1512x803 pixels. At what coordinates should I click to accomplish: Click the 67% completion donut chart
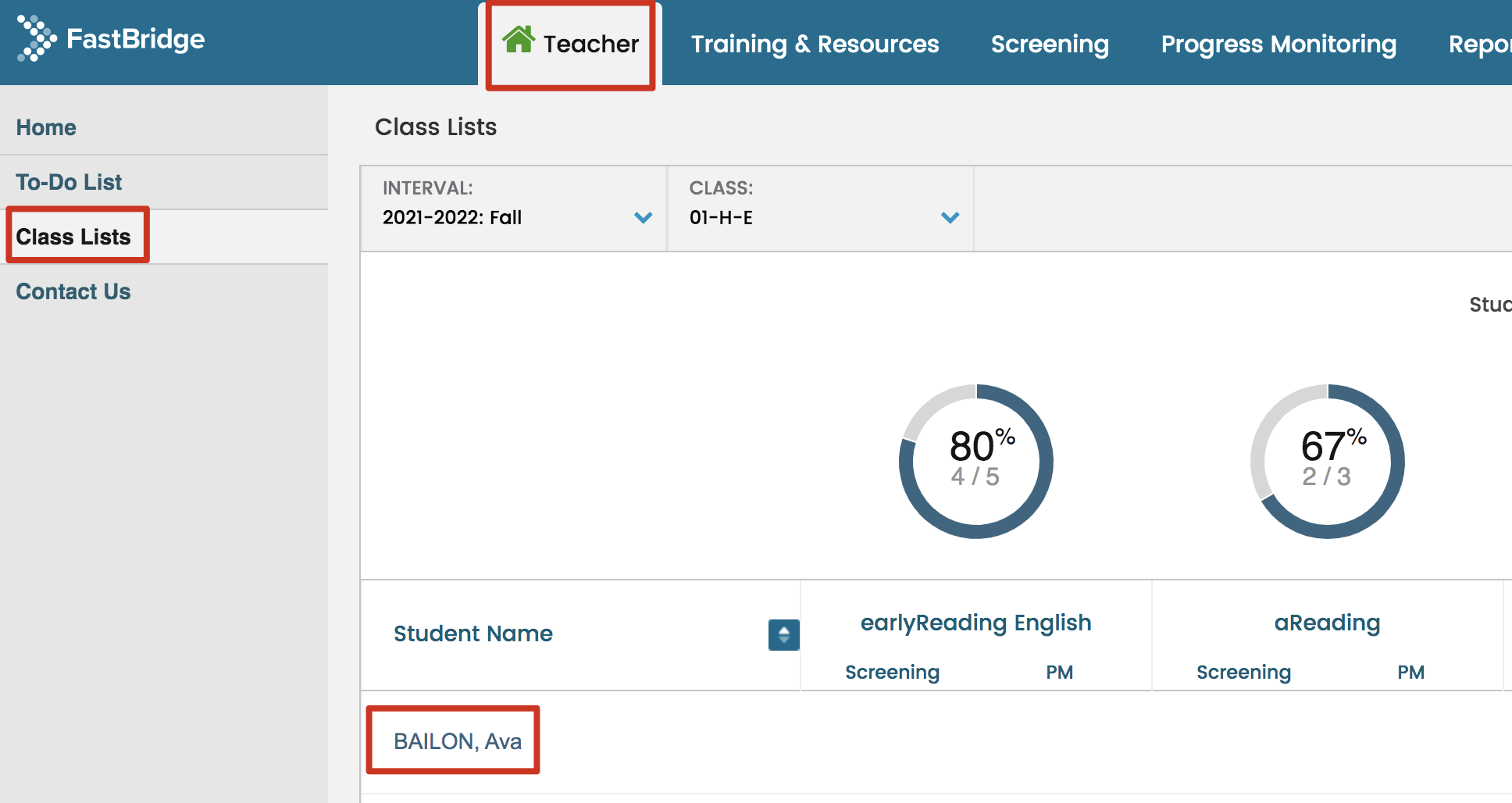click(x=1328, y=461)
